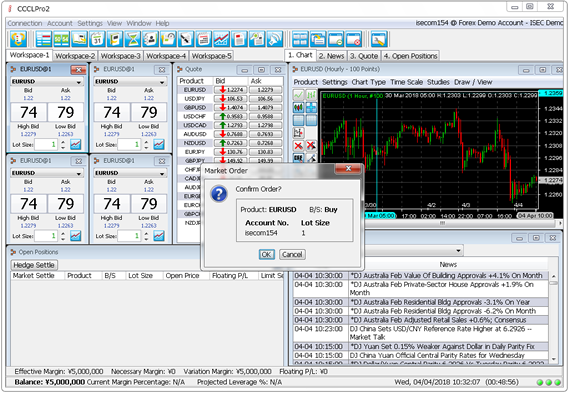This screenshot has width=570, height=393.
Task: Click the chart horizontal scrollbar thumb
Action: tap(442, 223)
